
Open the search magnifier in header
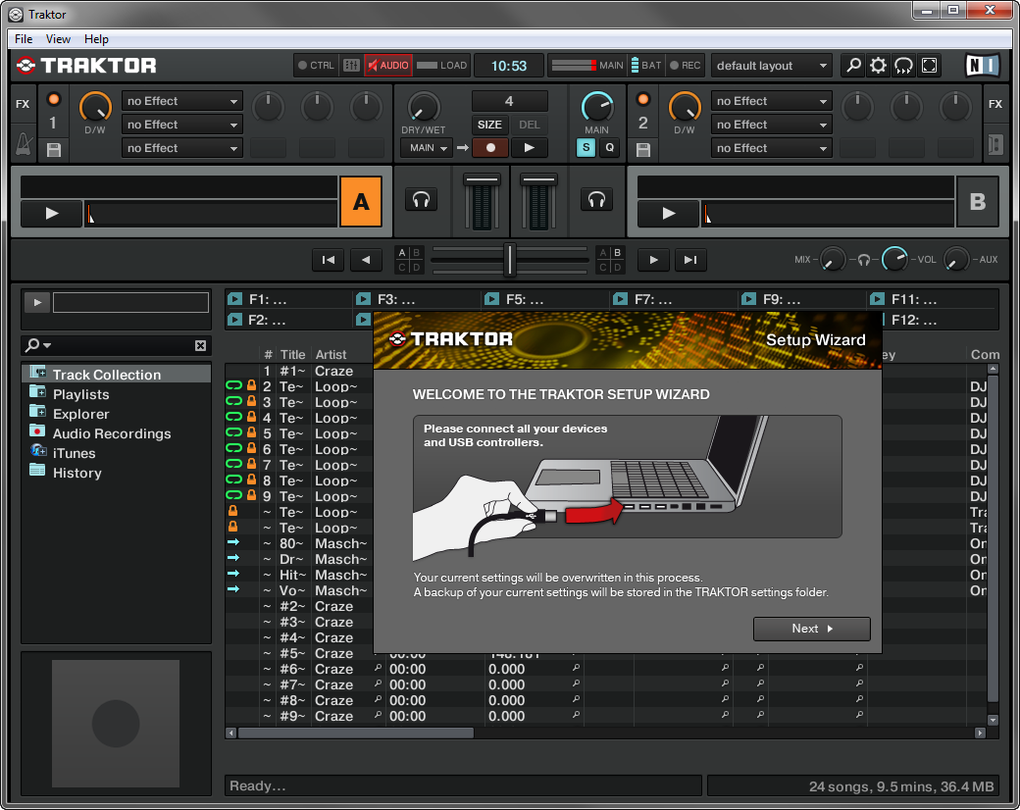coord(853,65)
